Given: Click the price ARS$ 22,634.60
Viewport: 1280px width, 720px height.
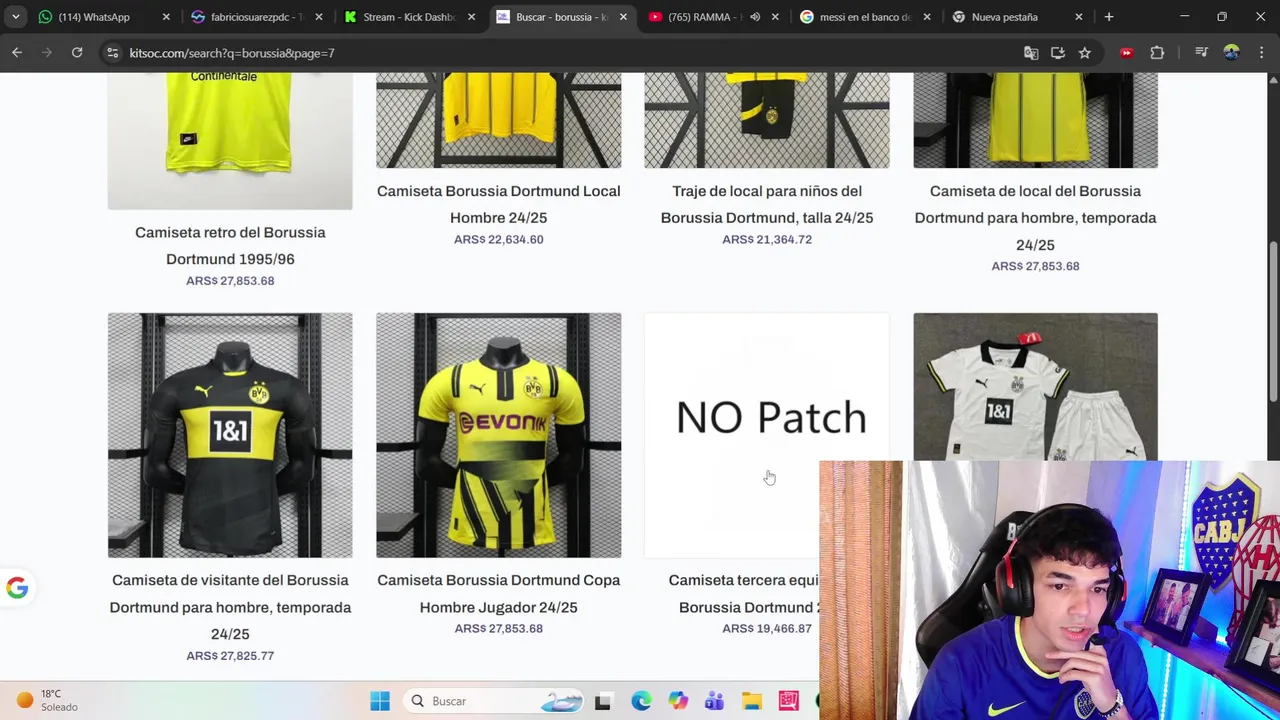Looking at the screenshot, I should pyautogui.click(x=498, y=240).
